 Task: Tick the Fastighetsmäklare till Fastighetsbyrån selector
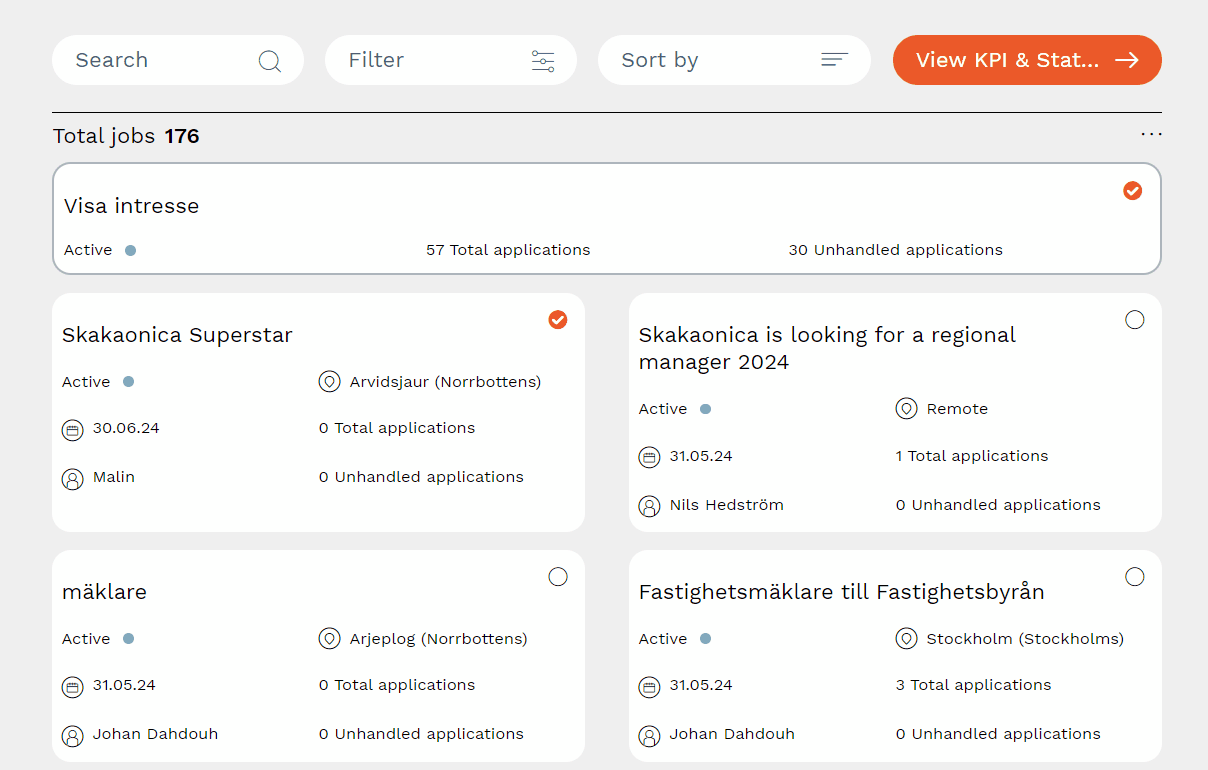(x=1134, y=576)
